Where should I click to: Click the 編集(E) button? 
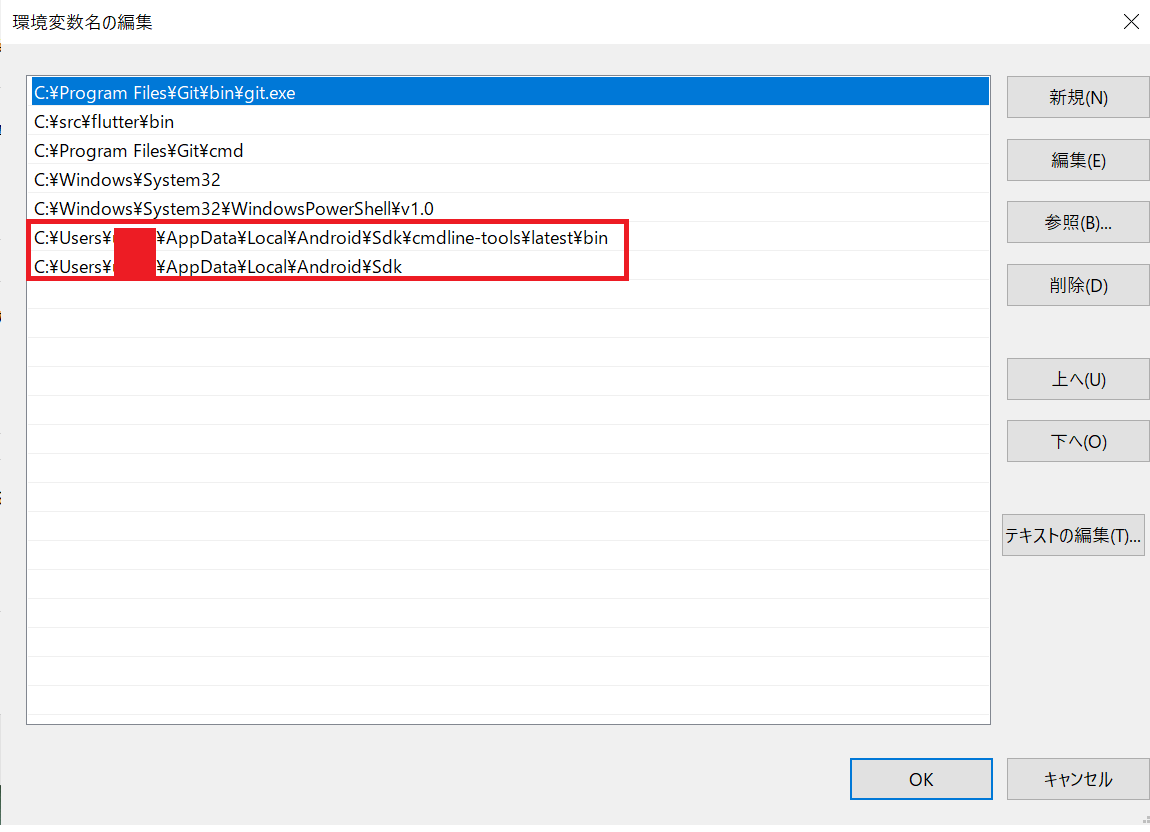1077,160
